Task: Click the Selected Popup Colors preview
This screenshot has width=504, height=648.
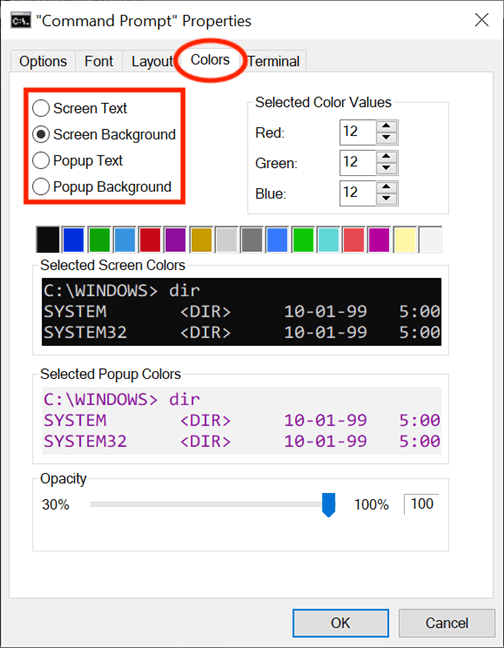Action: [x=241, y=420]
